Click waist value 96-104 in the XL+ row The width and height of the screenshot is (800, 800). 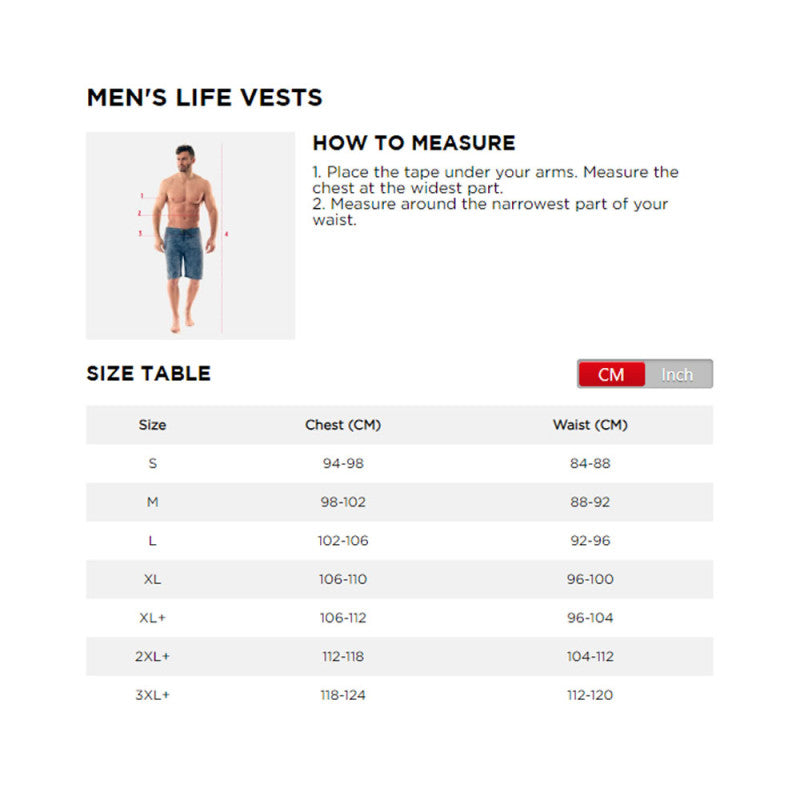point(590,618)
